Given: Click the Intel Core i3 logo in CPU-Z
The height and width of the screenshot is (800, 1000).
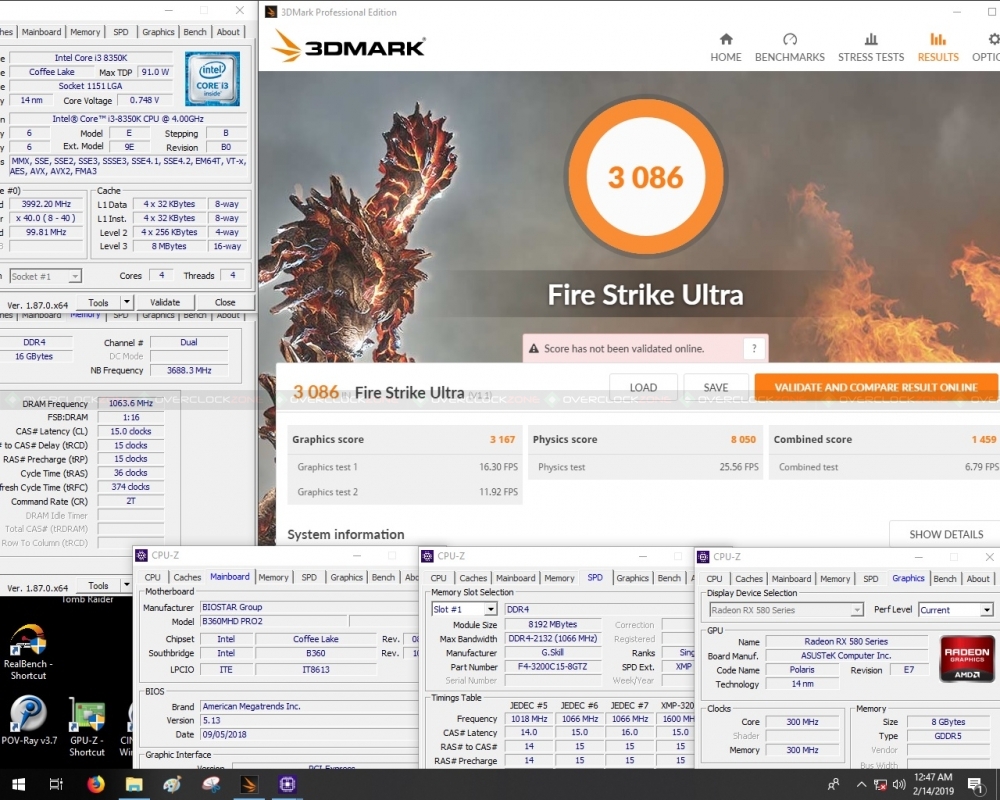Looking at the screenshot, I should 212,78.
